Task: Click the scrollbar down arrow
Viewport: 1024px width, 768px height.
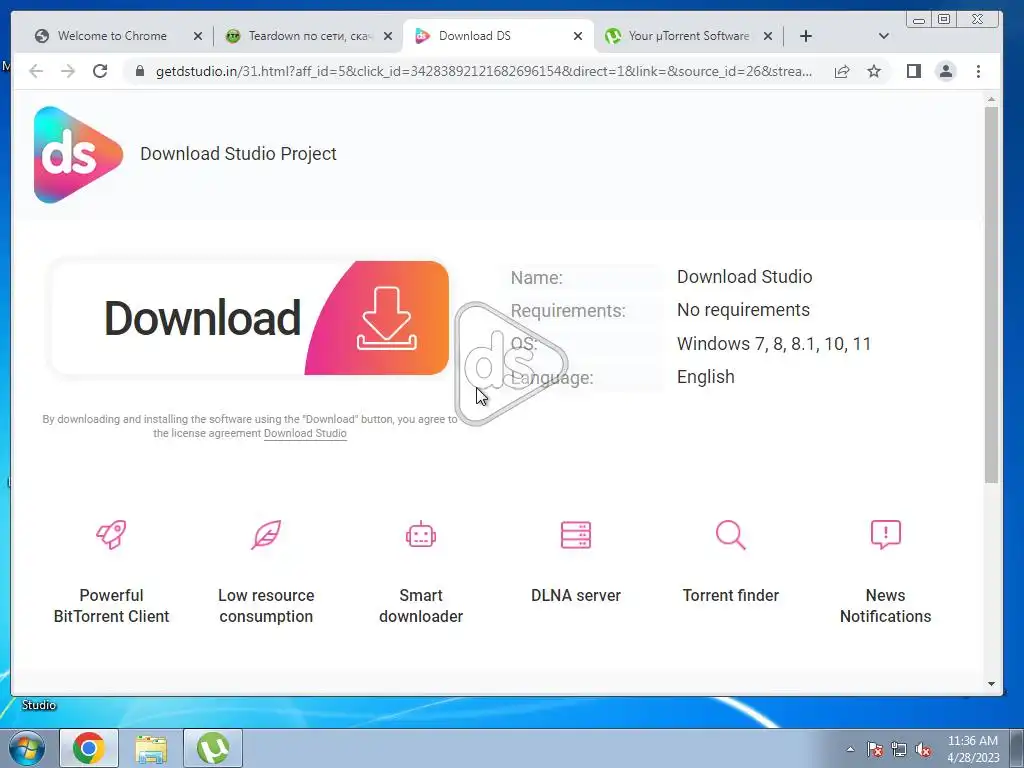Action: coord(991,684)
